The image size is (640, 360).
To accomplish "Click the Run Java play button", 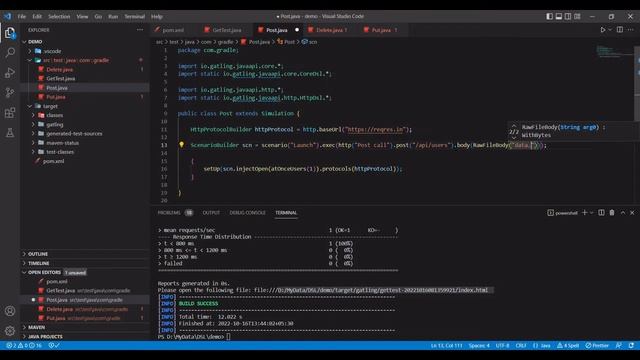I will (x=602, y=30).
